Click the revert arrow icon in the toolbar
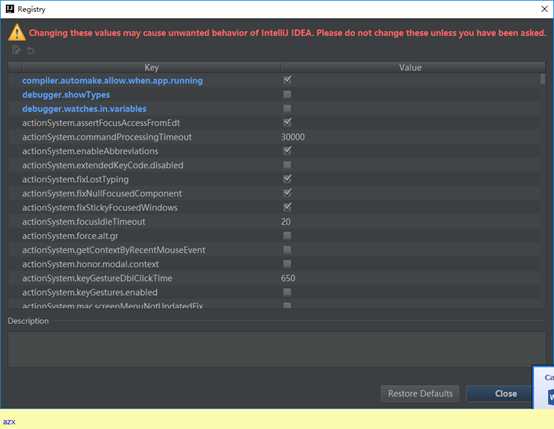 point(30,51)
